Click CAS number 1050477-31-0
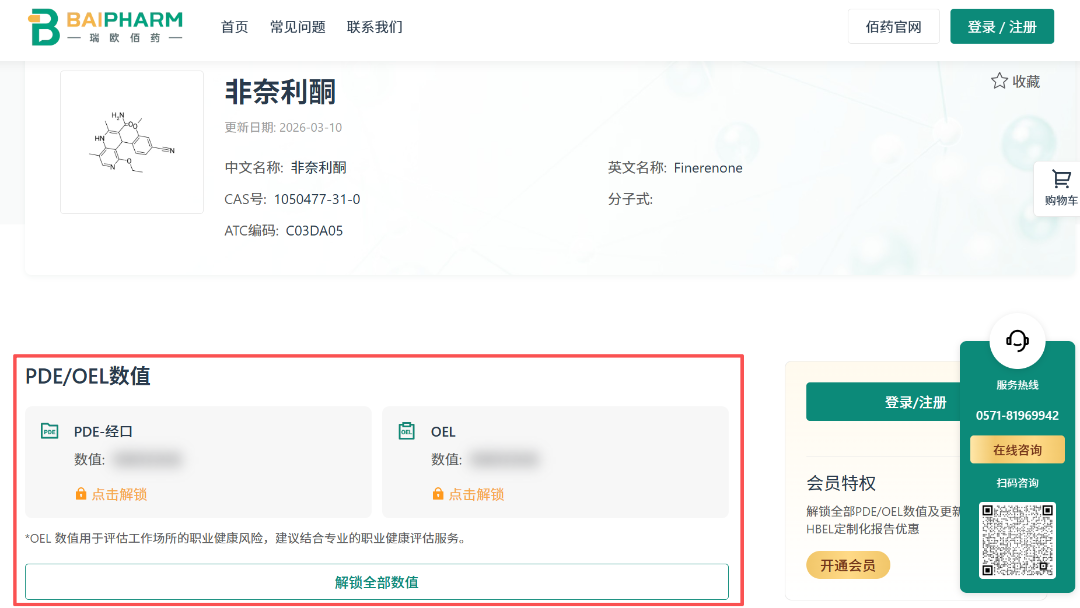The image size is (1080, 608). [317, 199]
